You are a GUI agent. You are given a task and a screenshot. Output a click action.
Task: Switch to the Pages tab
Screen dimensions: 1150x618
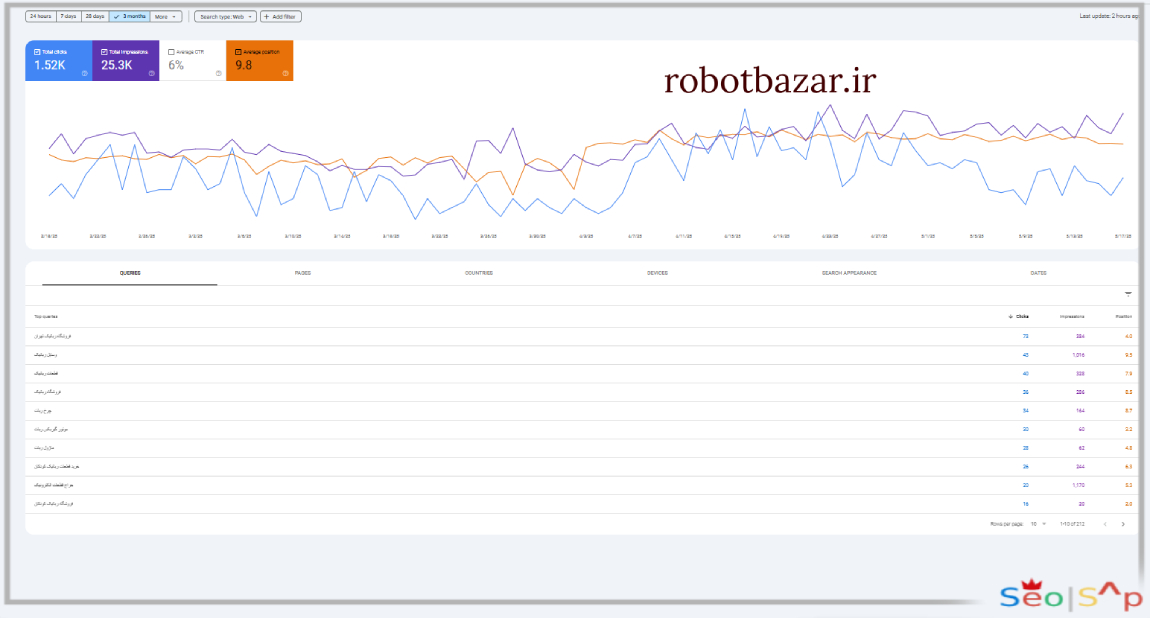pyautogui.click(x=303, y=273)
